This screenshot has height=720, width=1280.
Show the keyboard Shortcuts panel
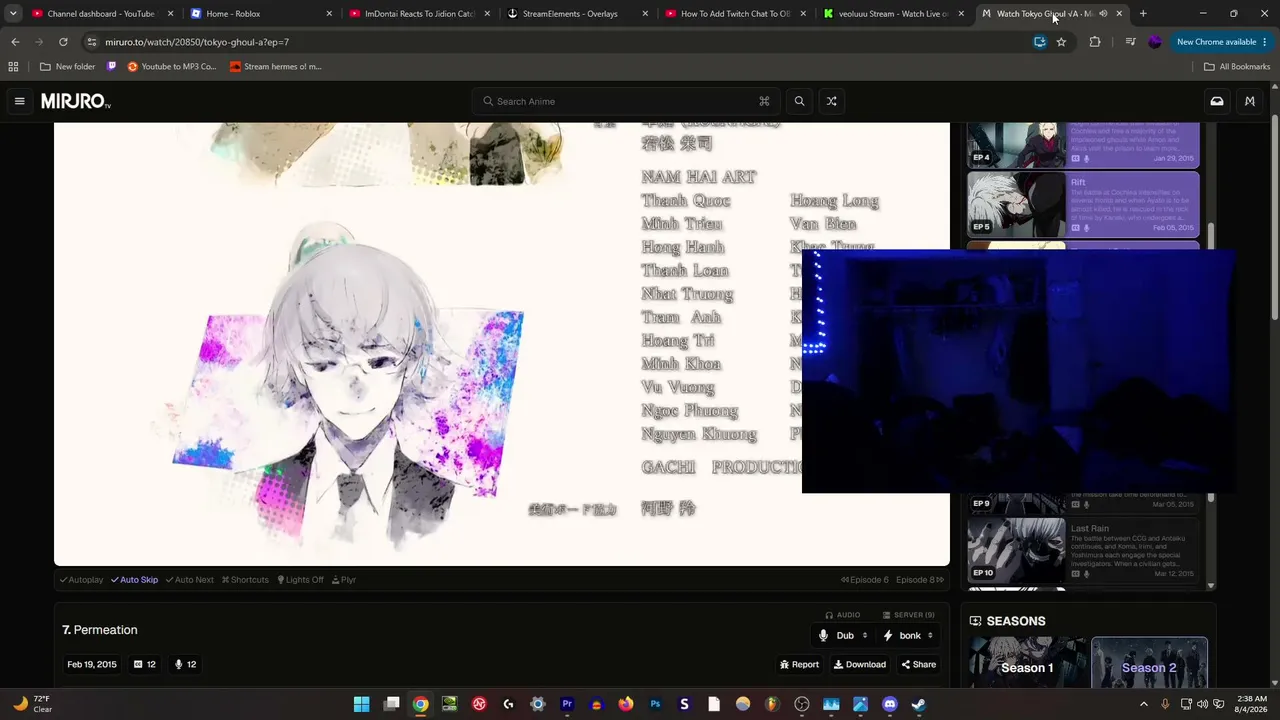click(x=245, y=580)
